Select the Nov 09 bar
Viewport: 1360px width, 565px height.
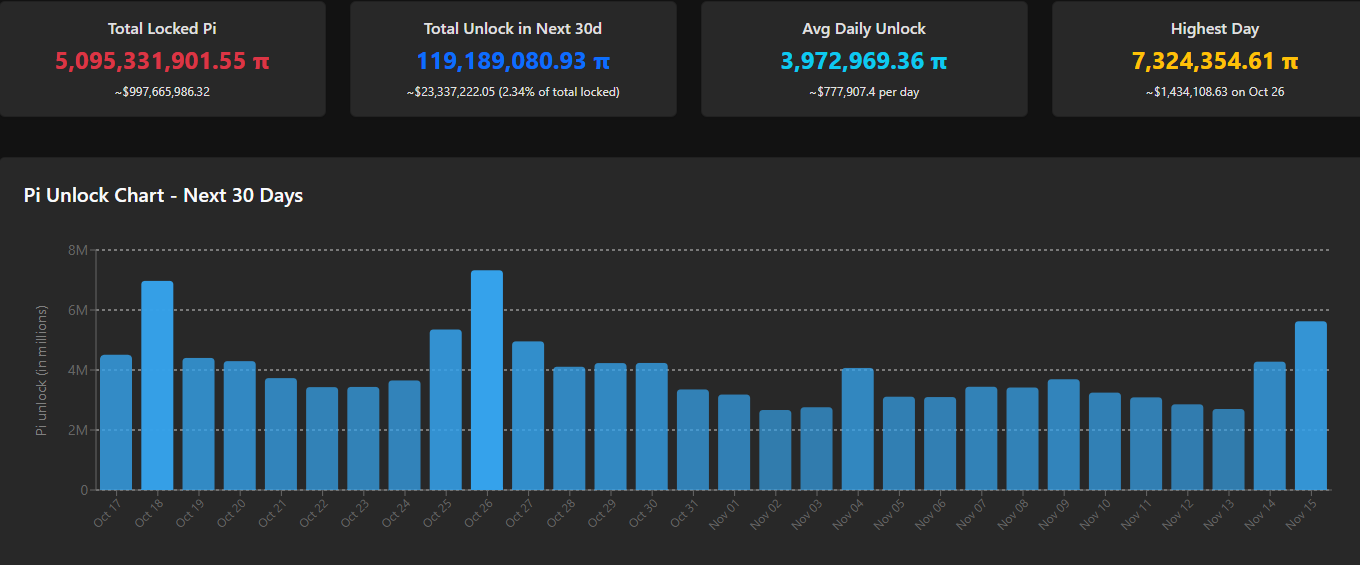(1064, 434)
